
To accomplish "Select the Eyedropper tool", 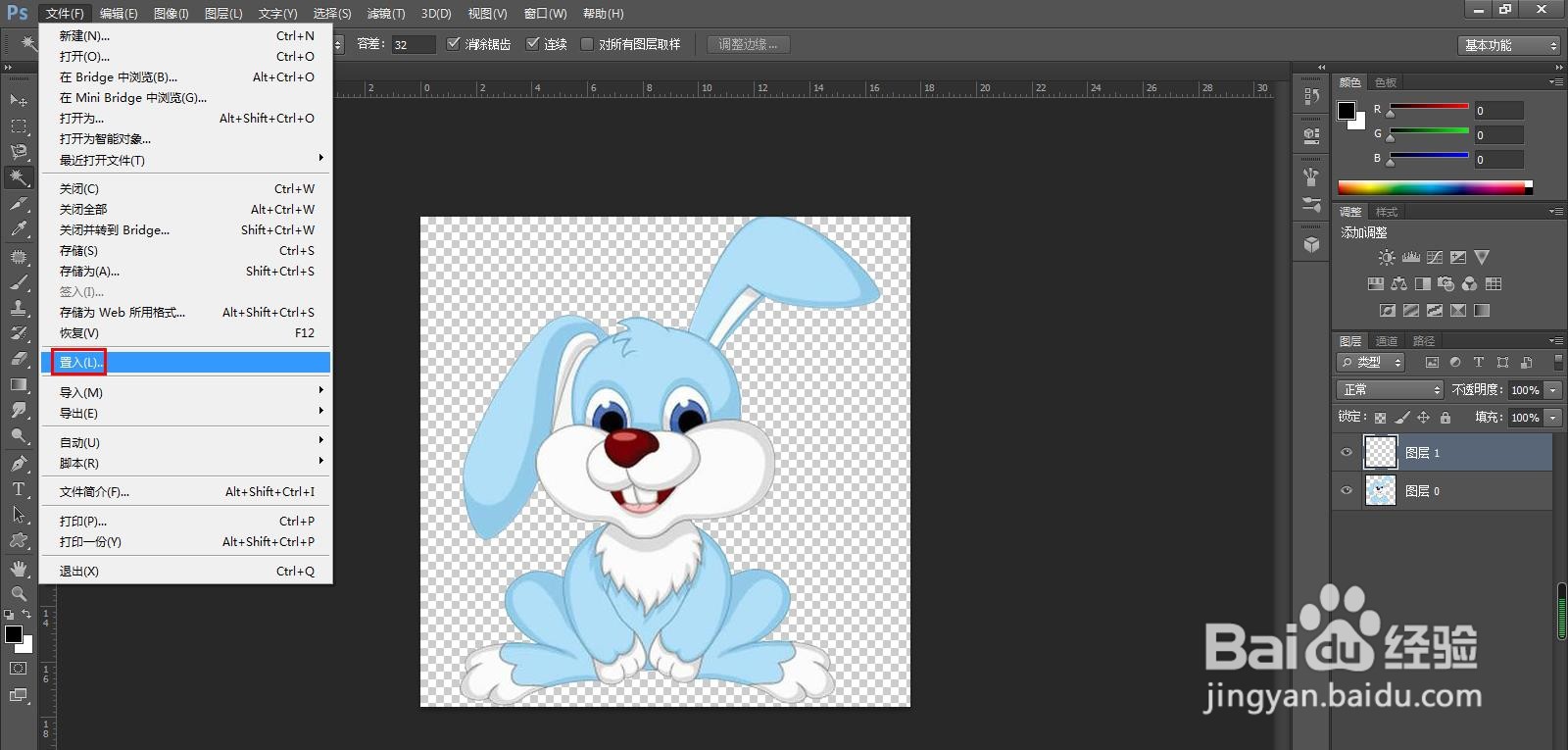I will (x=19, y=229).
